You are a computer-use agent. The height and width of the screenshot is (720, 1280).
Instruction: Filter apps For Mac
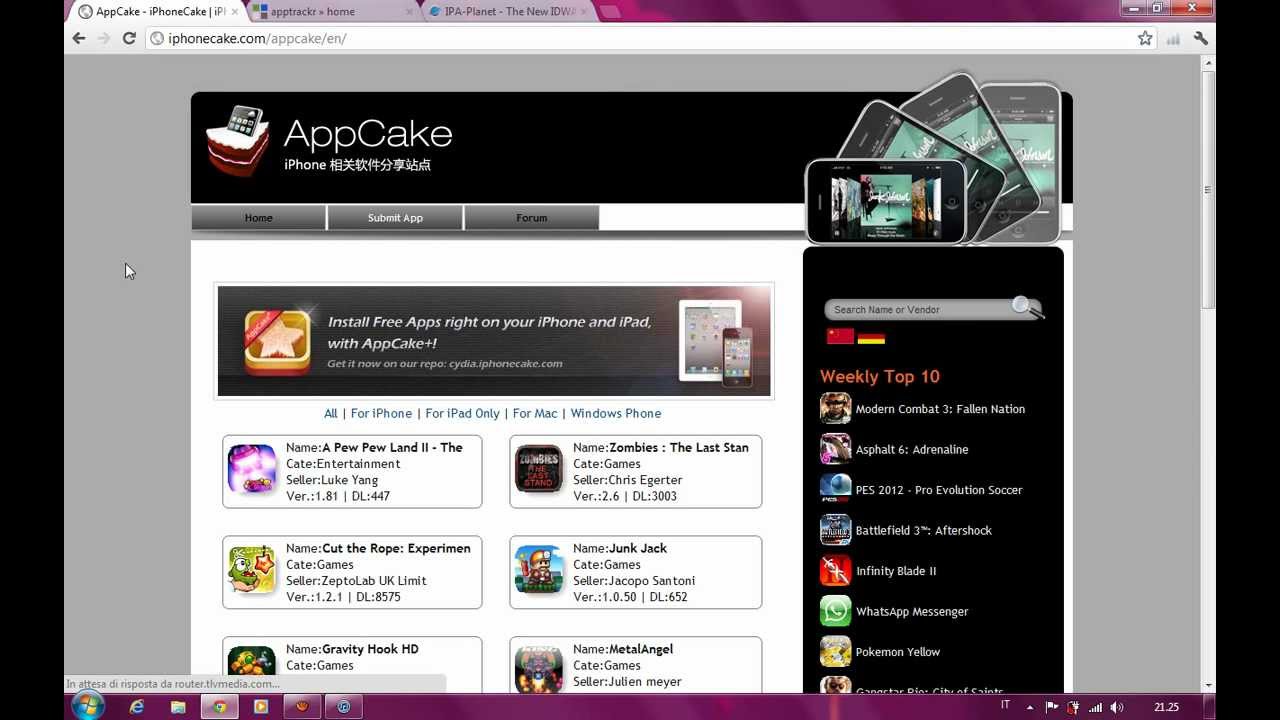535,413
